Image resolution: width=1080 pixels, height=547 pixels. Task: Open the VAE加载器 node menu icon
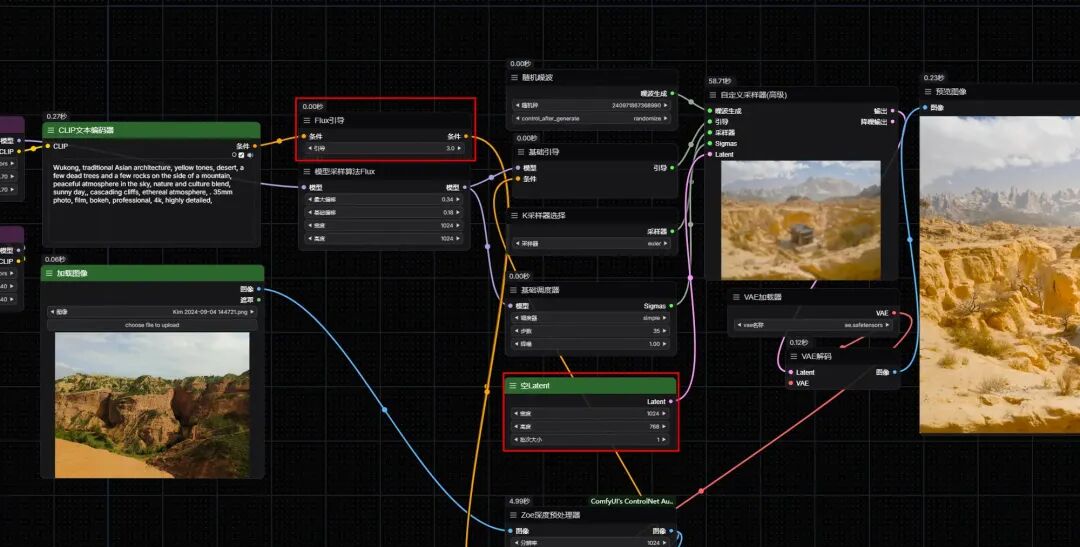736,297
